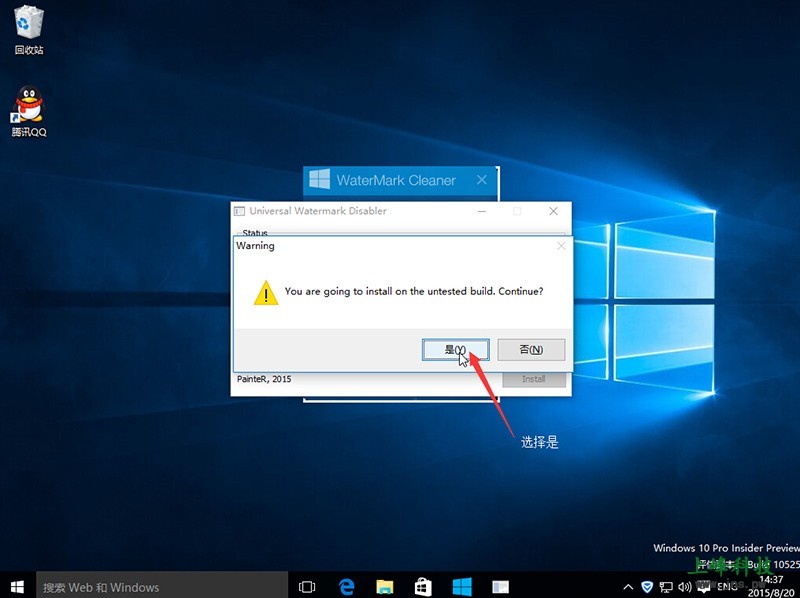Click the volume speaker tray icon
The height and width of the screenshot is (598, 800).
[685, 587]
